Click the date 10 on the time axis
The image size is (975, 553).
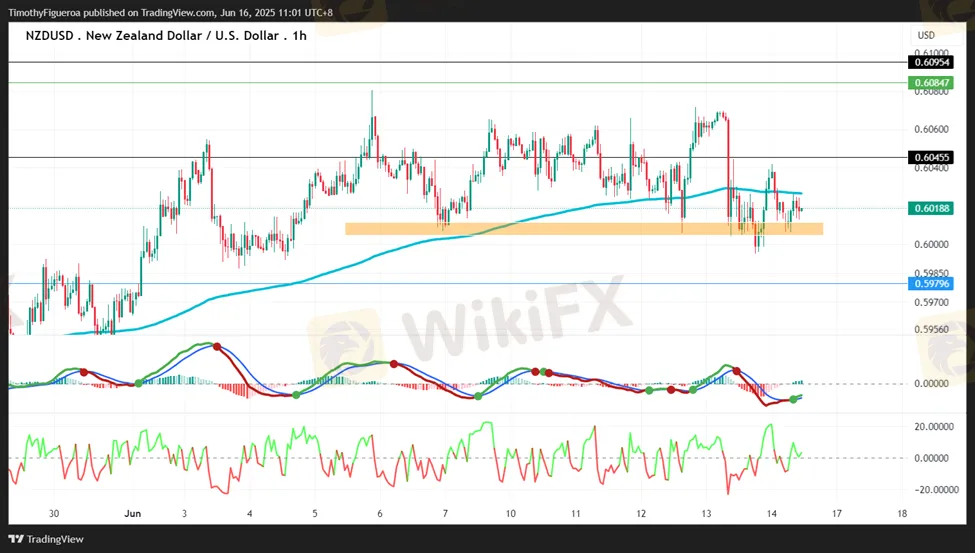click(511, 513)
